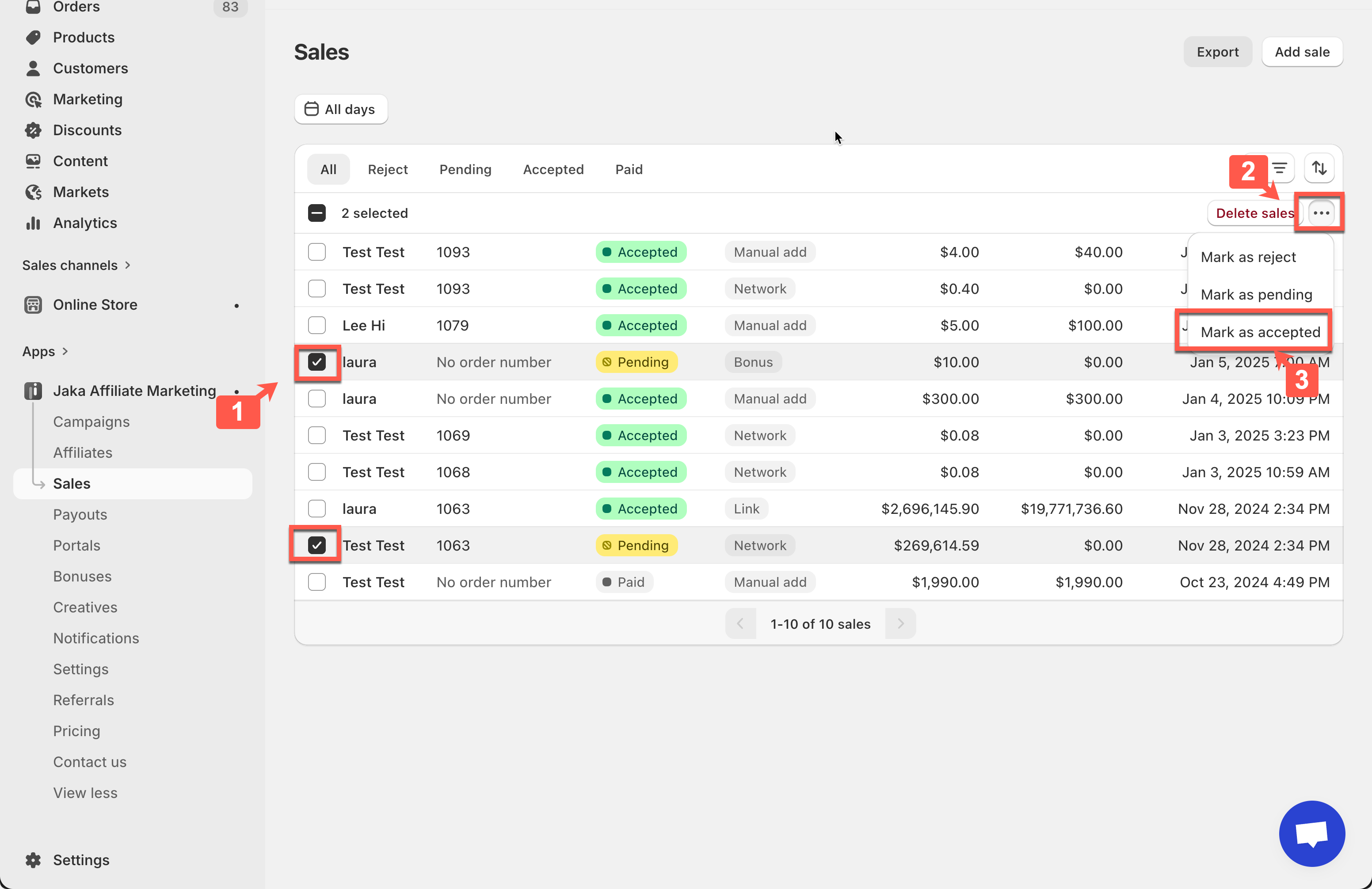Open the All days date filter
Screen dimensions: 1372x889
(x=341, y=109)
